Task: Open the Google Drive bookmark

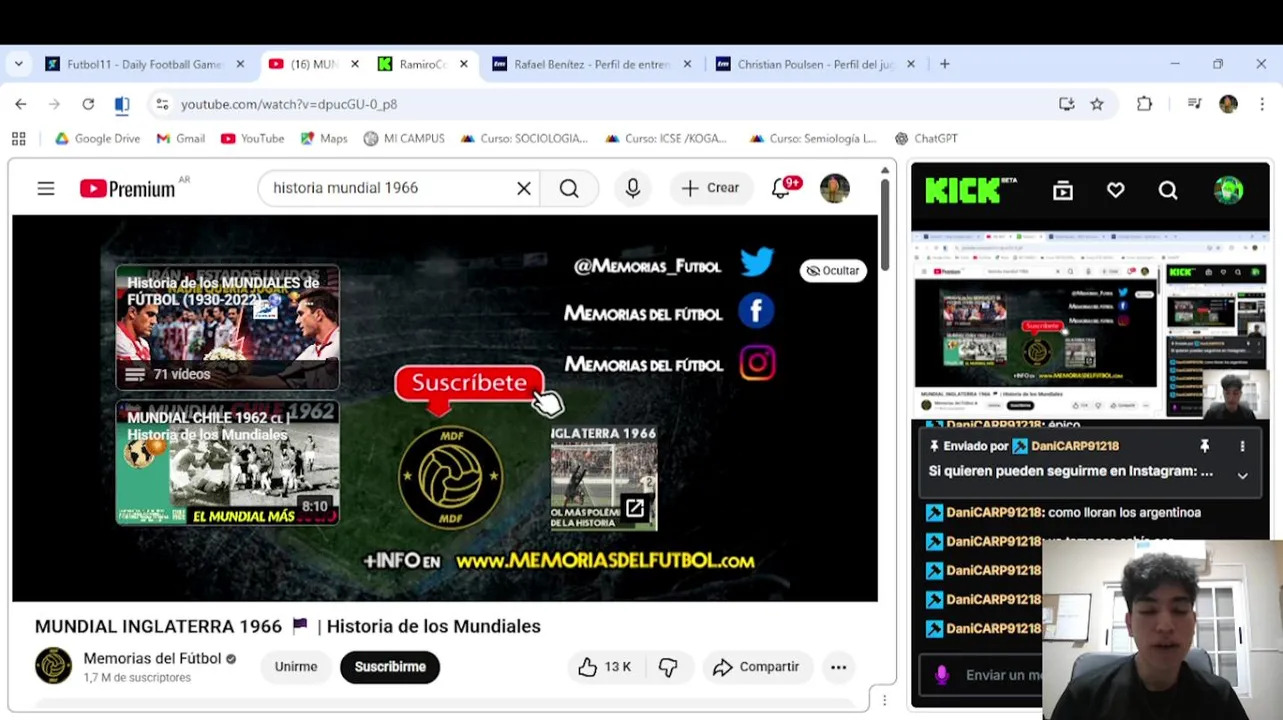Action: click(x=97, y=139)
